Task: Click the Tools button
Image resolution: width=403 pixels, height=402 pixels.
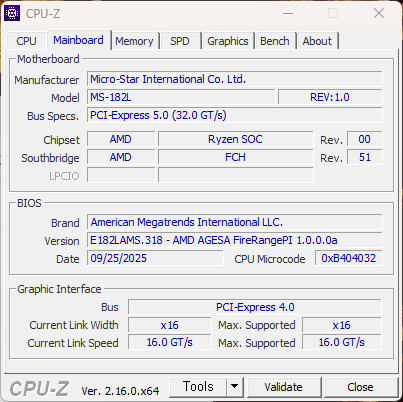Action: tap(198, 387)
